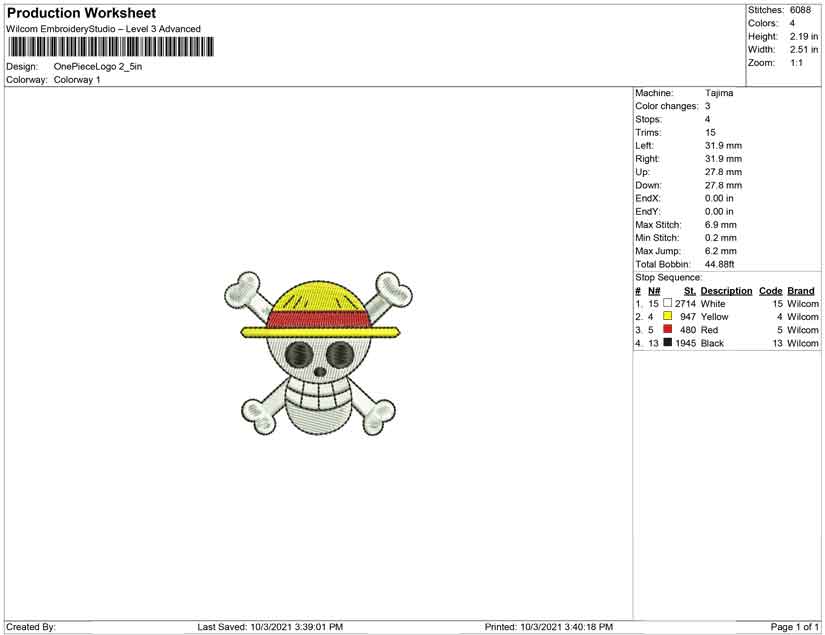Viewport: 825px width, 635px height.
Task: Click the Min Stitch value 0.2 mm
Action: point(721,238)
